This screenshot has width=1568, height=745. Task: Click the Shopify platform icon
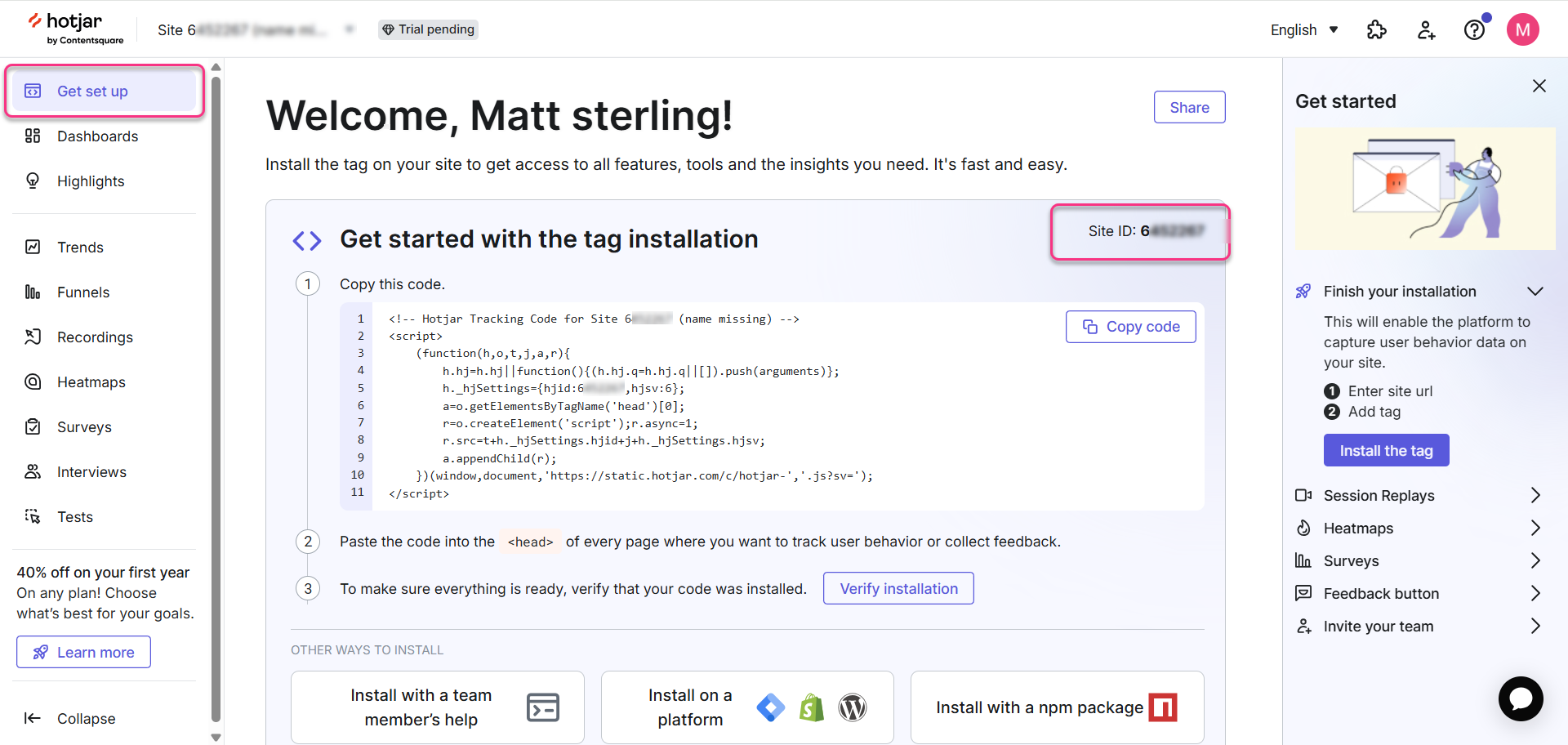click(811, 707)
